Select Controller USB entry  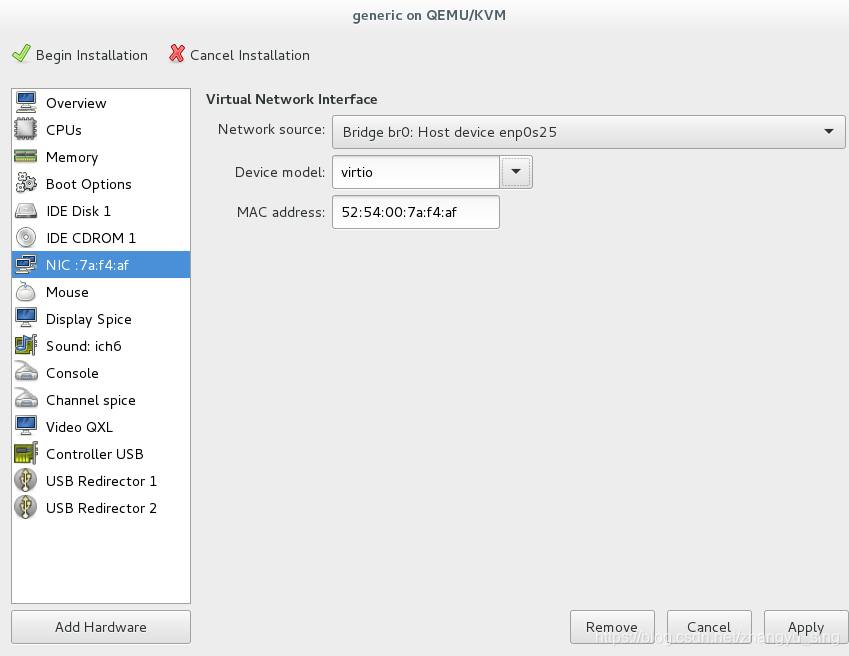[101, 455]
